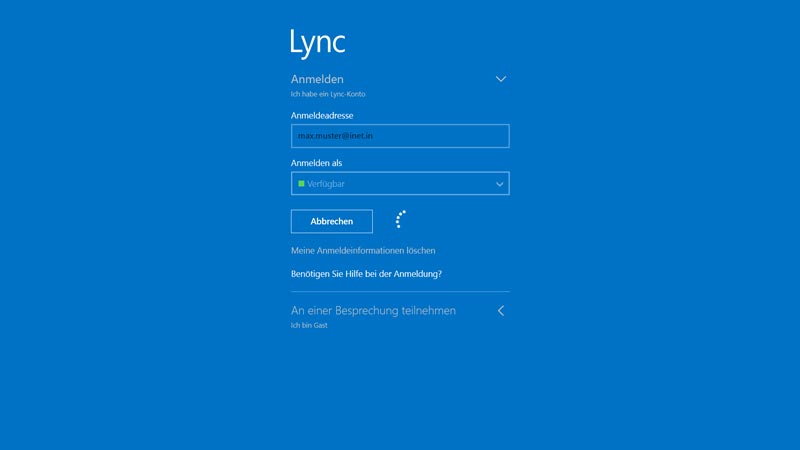Click the Abbrechen button
This screenshot has height=450, width=800.
click(x=332, y=221)
